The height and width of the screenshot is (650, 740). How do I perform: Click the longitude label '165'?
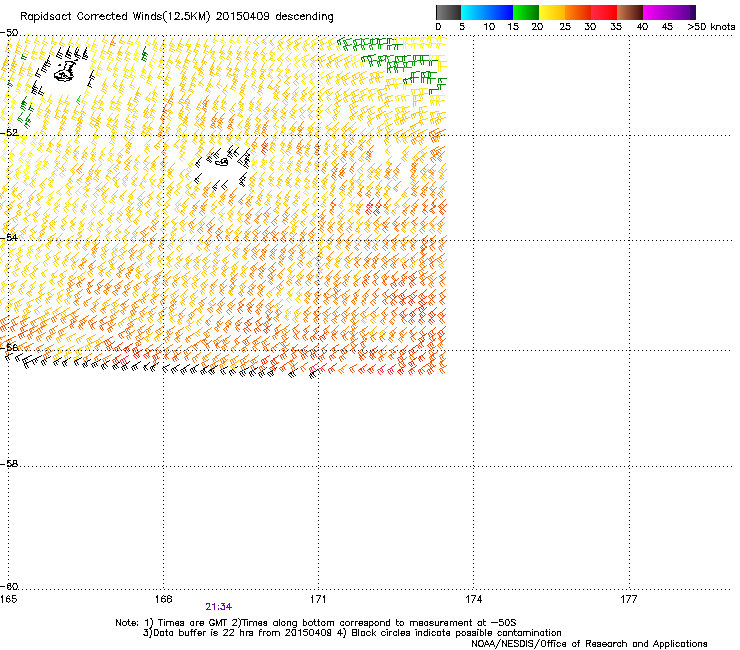point(9,599)
